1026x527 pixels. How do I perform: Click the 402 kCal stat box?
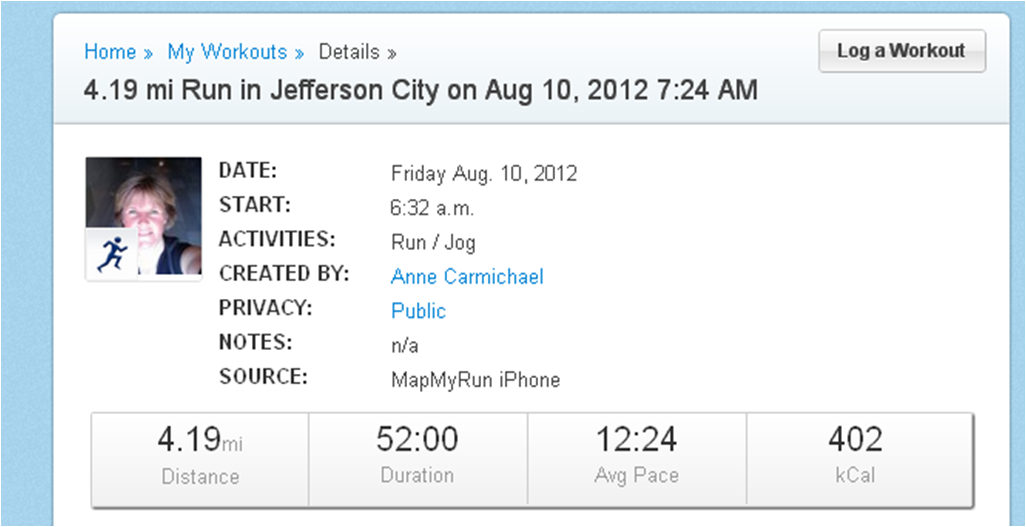point(855,457)
